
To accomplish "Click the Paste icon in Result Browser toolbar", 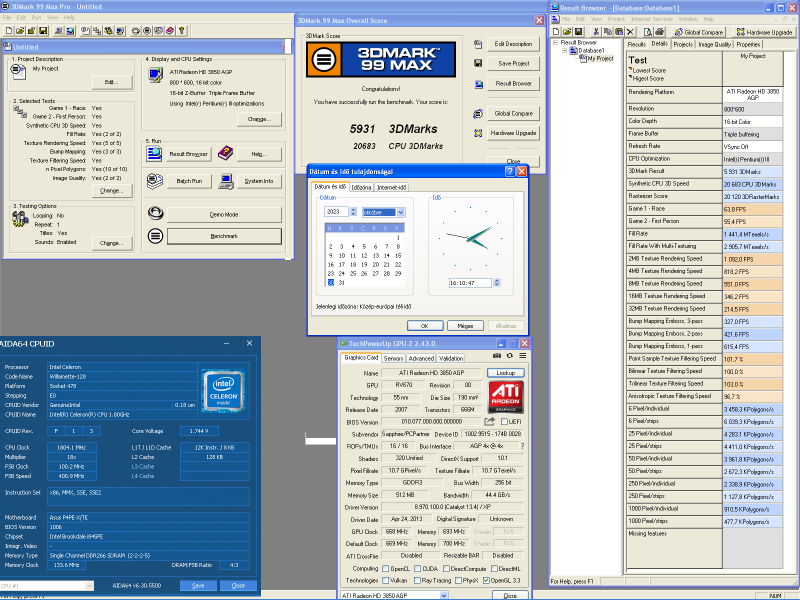I will click(x=618, y=32).
